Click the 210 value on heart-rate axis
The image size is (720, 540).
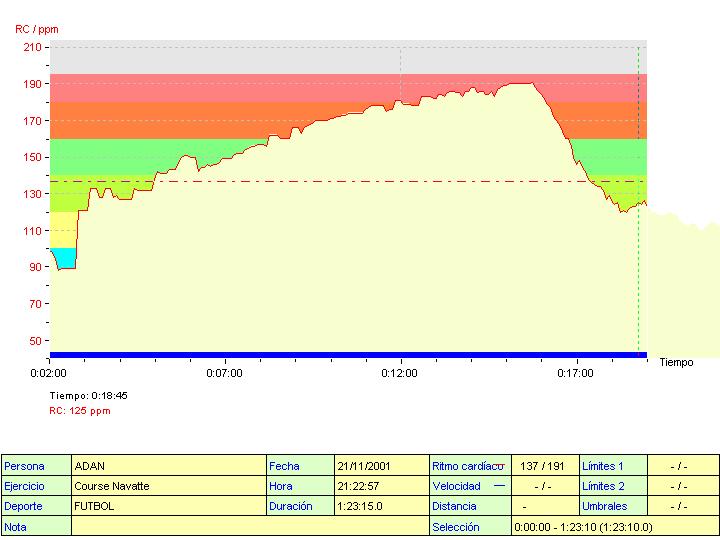point(33,47)
